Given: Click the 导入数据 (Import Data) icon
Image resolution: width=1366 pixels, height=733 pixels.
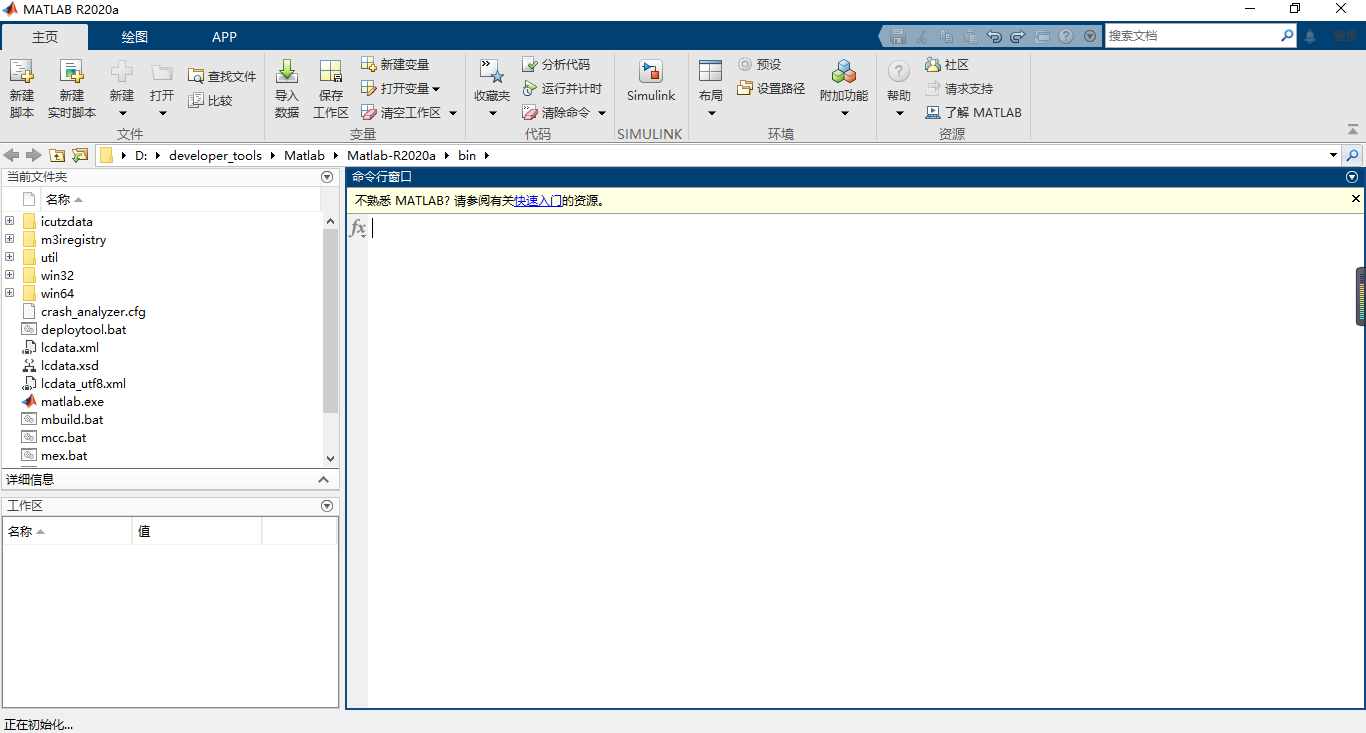Looking at the screenshot, I should click(287, 72).
